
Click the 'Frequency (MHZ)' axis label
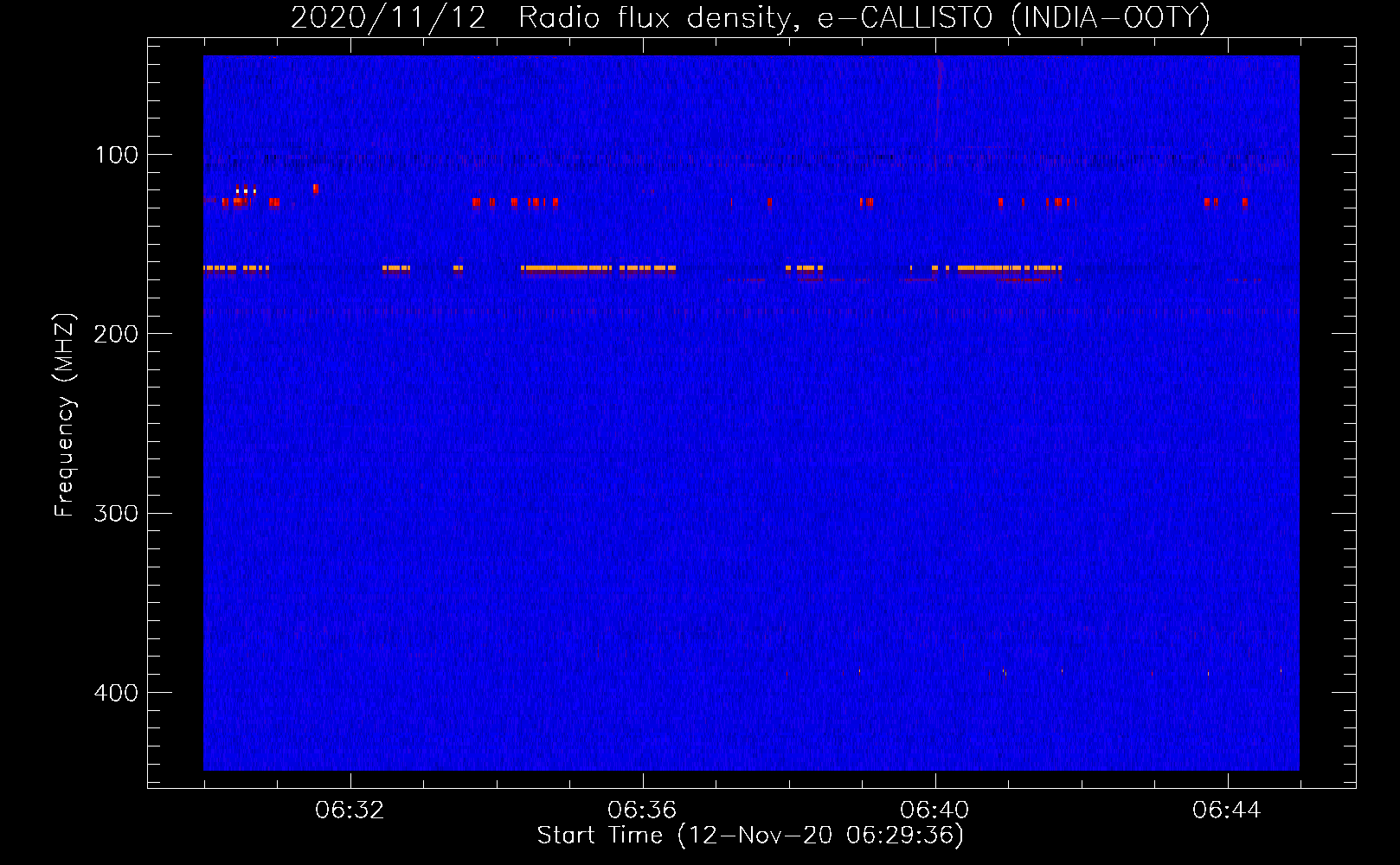(x=65, y=415)
